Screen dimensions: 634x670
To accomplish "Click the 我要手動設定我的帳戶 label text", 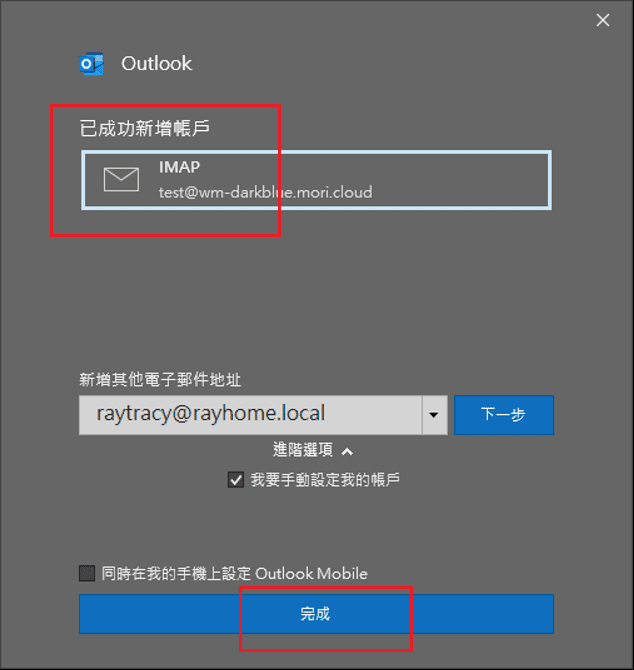I will click(324, 480).
